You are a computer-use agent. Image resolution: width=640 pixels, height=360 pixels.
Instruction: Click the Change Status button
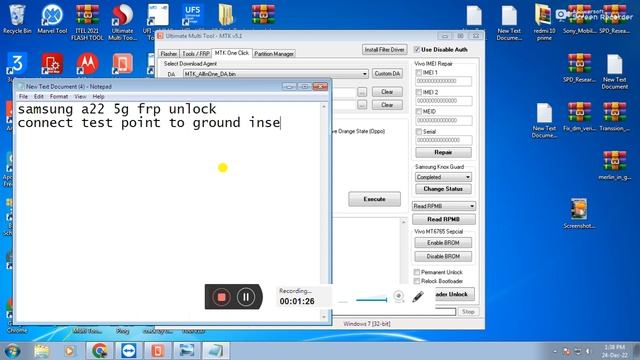[443, 189]
